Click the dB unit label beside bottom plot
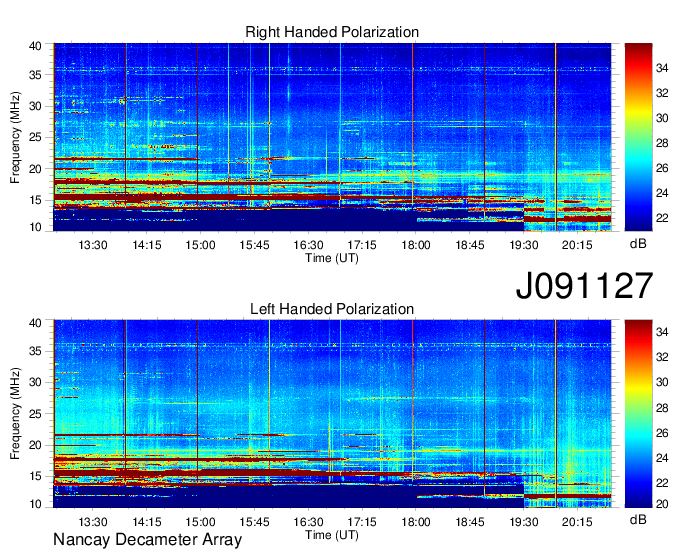Image resolution: width=680 pixels, height=552 pixels. pyautogui.click(x=638, y=519)
